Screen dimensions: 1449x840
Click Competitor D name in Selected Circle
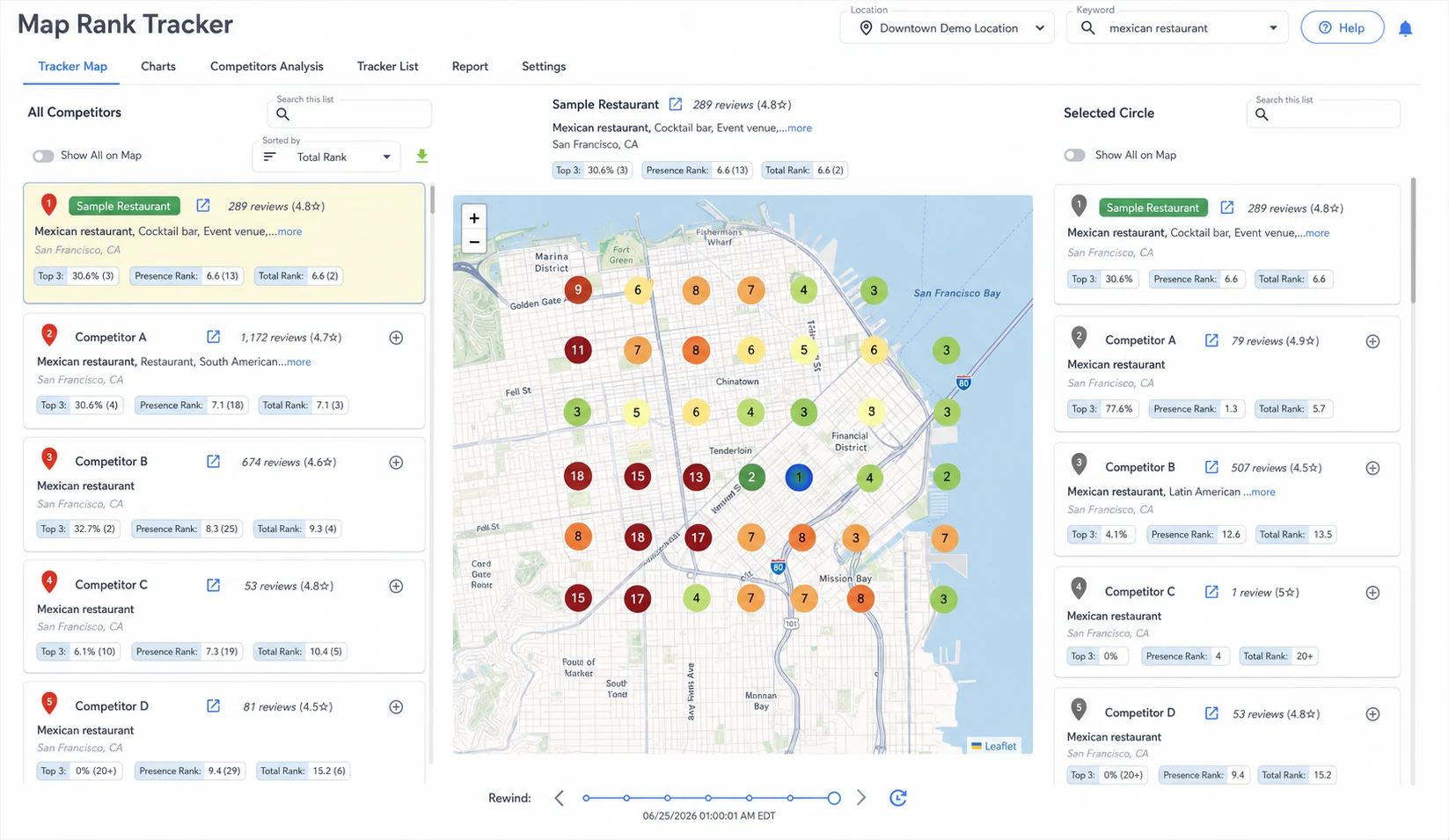click(x=1140, y=712)
